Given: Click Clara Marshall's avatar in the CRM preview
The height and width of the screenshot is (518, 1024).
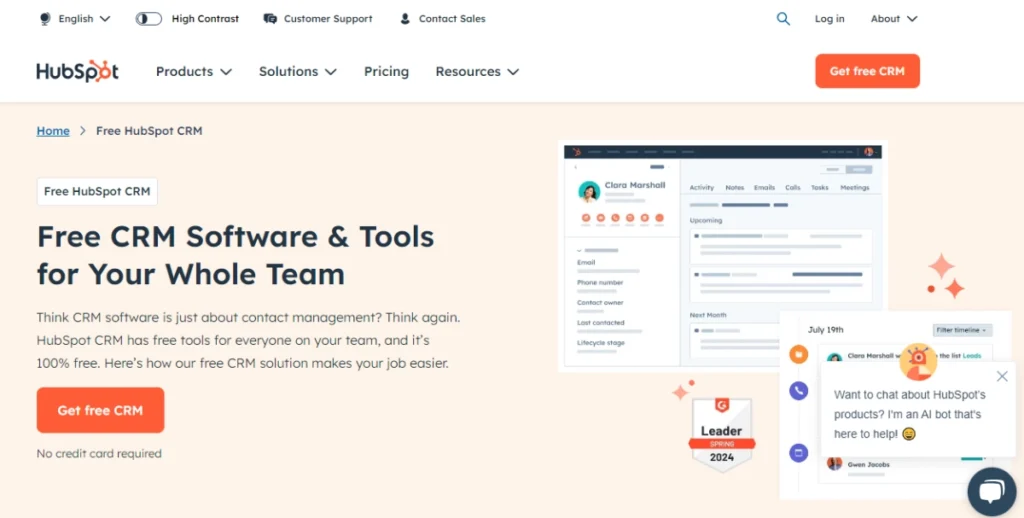Looking at the screenshot, I should 589,192.
